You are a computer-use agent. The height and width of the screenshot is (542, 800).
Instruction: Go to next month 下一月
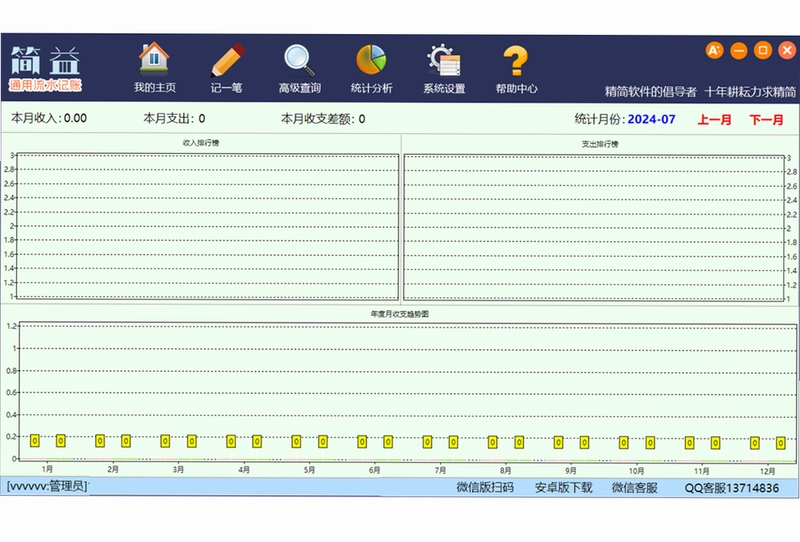click(x=766, y=120)
